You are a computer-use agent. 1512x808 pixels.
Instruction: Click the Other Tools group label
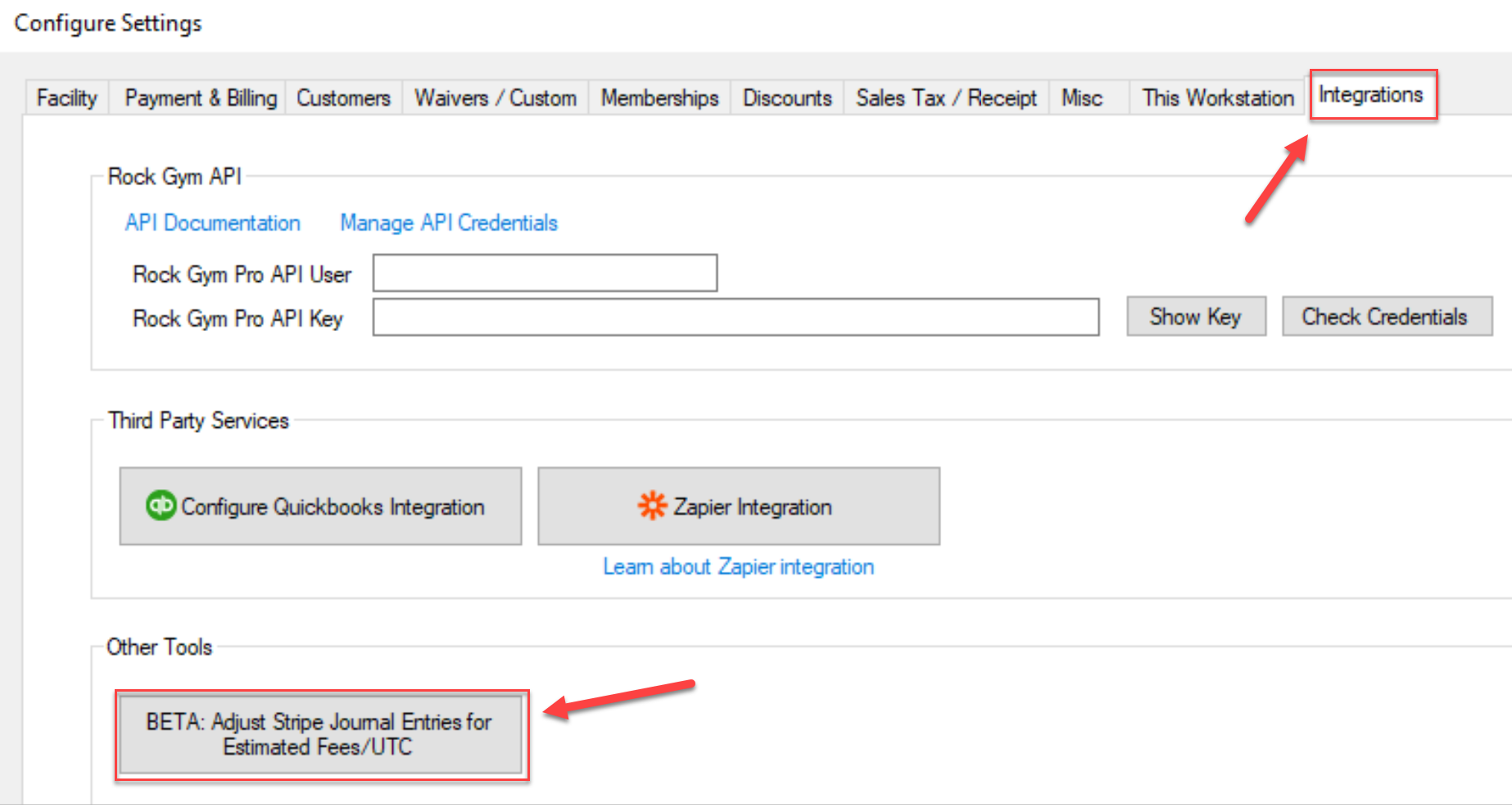point(159,647)
